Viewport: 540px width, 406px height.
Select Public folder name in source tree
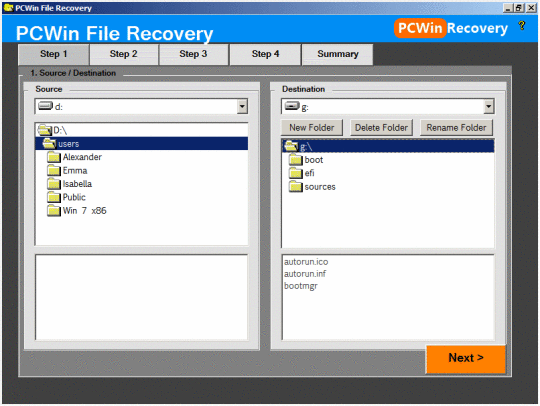74,197
